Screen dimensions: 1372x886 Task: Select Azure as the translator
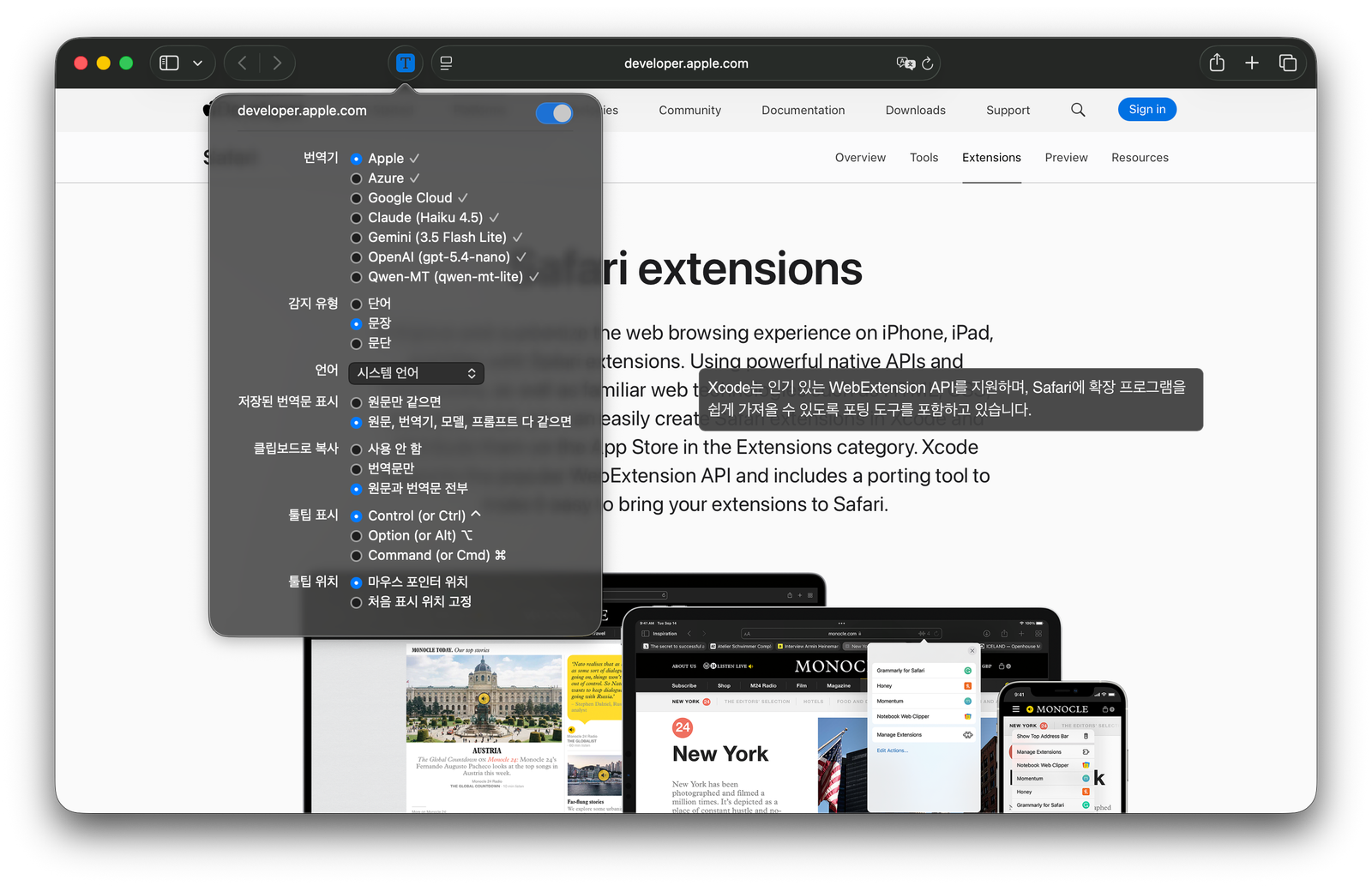point(385,178)
